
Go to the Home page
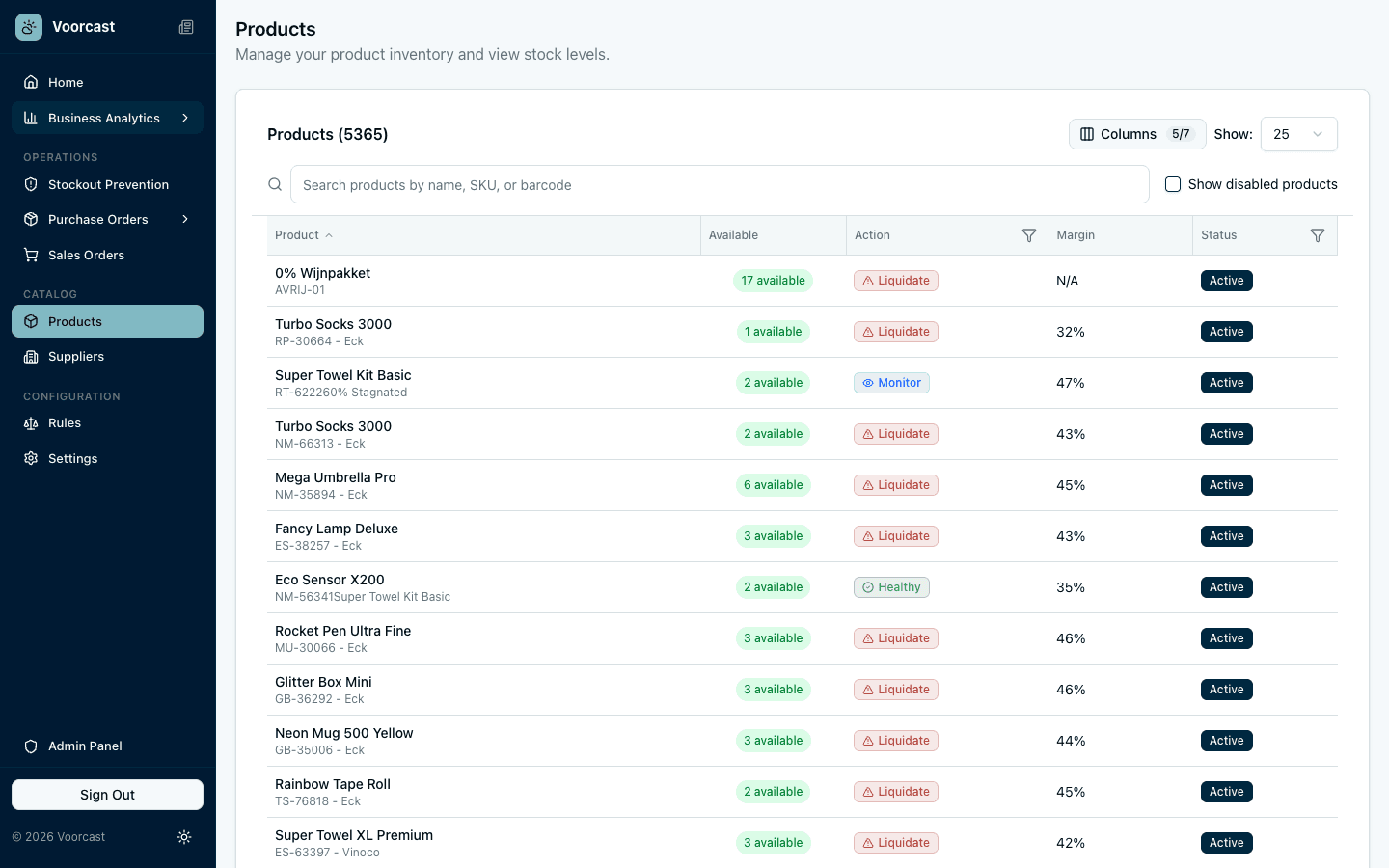[x=65, y=82]
